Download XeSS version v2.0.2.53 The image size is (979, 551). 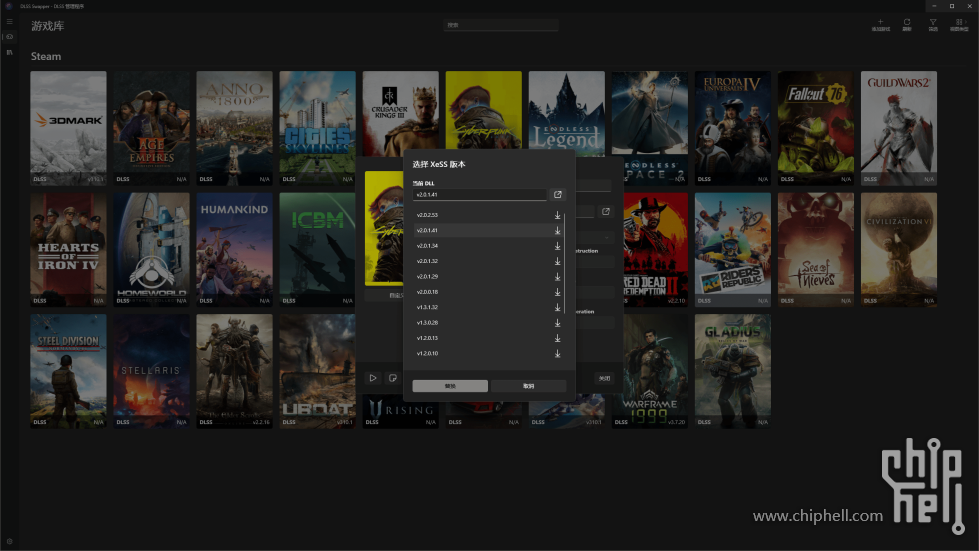[558, 215]
